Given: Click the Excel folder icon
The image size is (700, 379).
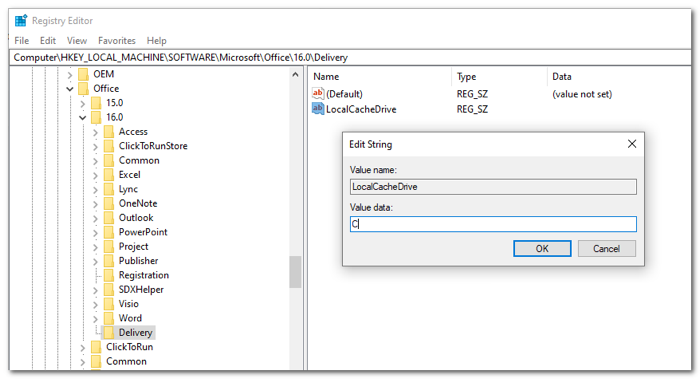Looking at the screenshot, I should [x=108, y=175].
